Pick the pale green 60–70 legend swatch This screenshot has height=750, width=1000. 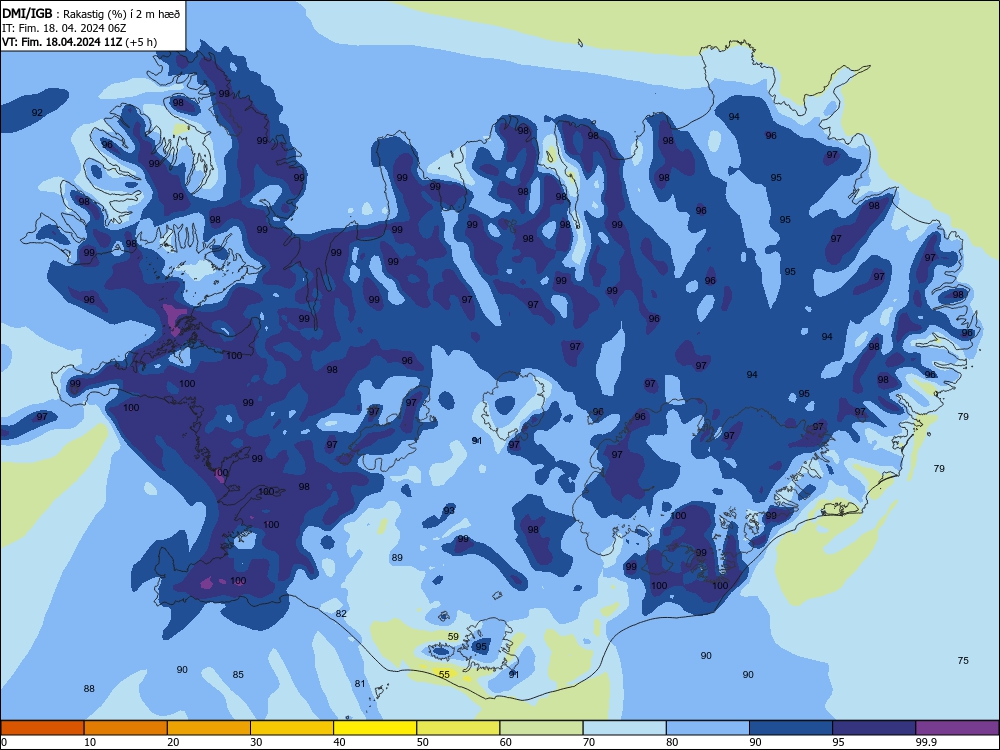pyautogui.click(x=541, y=728)
